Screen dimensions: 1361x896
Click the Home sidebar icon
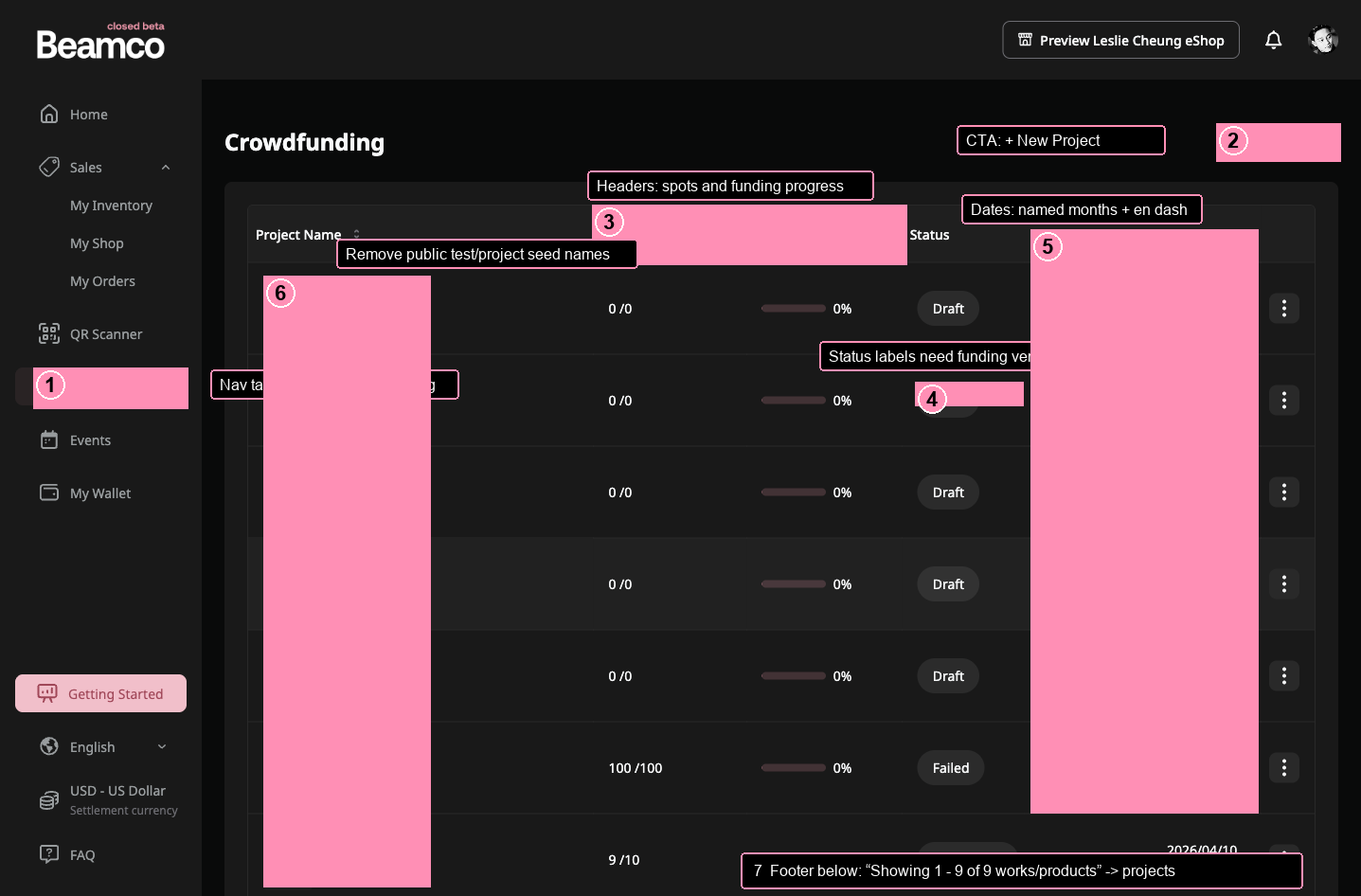pyautogui.click(x=49, y=114)
